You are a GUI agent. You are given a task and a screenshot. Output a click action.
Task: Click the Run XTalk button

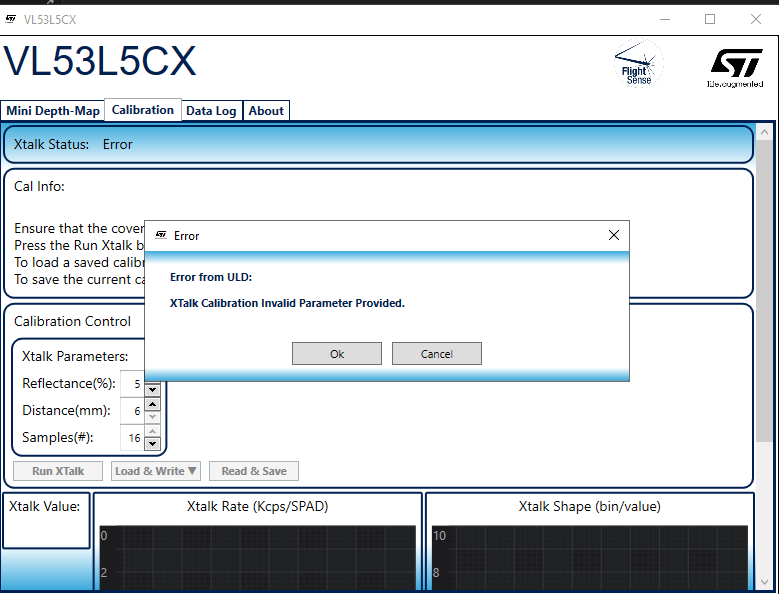click(x=58, y=471)
